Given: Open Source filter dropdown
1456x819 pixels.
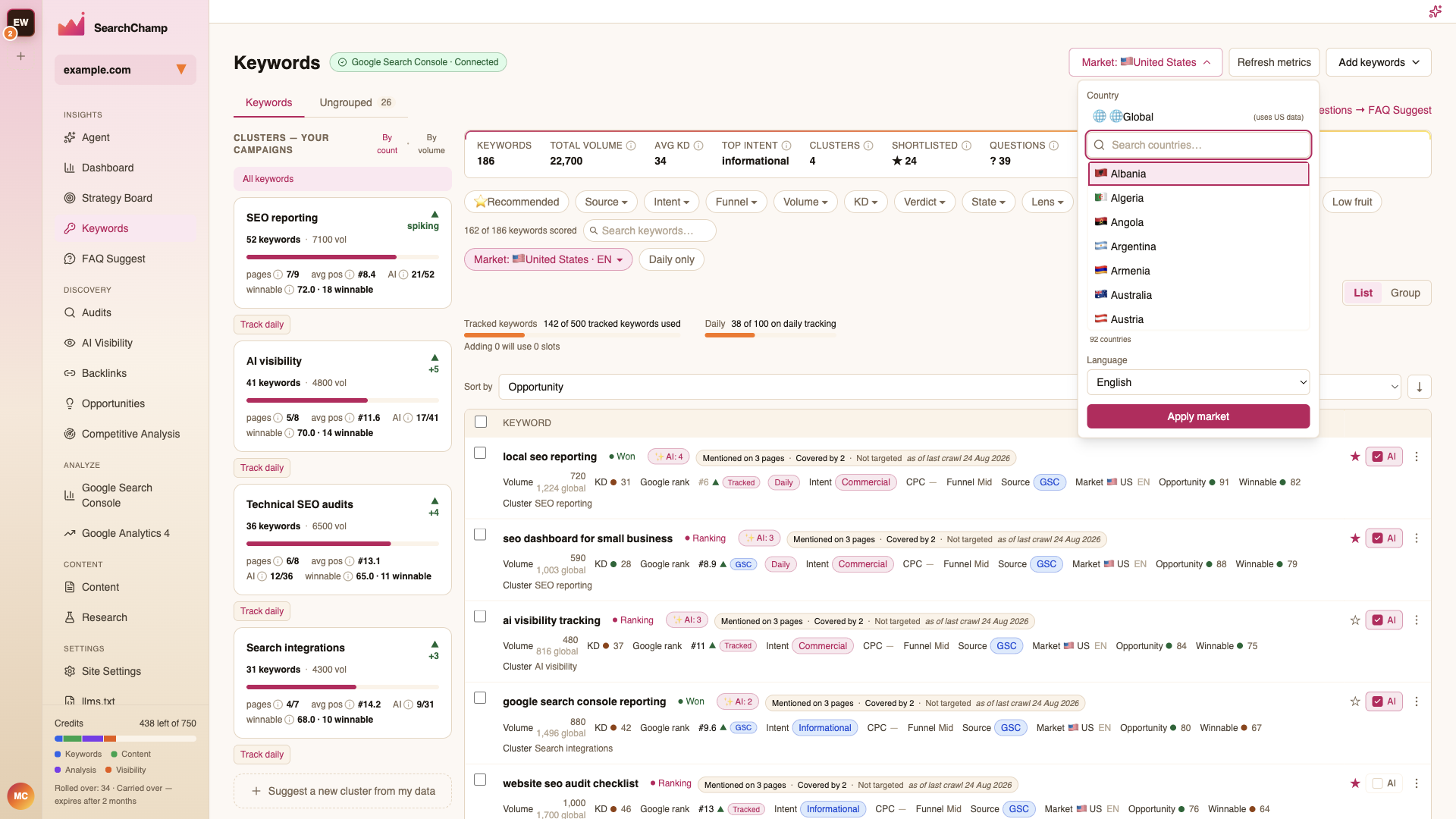Looking at the screenshot, I should coord(606,202).
